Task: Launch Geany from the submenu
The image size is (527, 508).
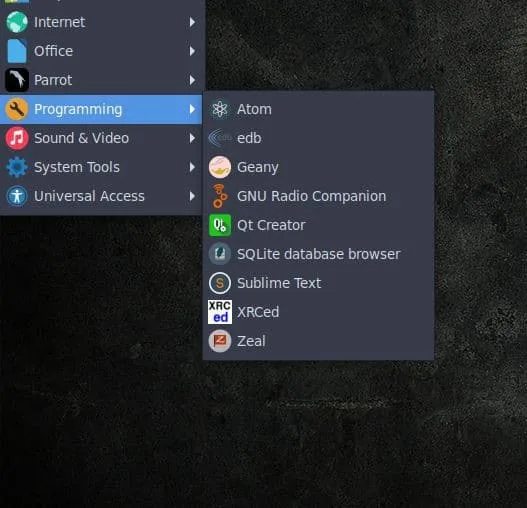Action: point(319,167)
